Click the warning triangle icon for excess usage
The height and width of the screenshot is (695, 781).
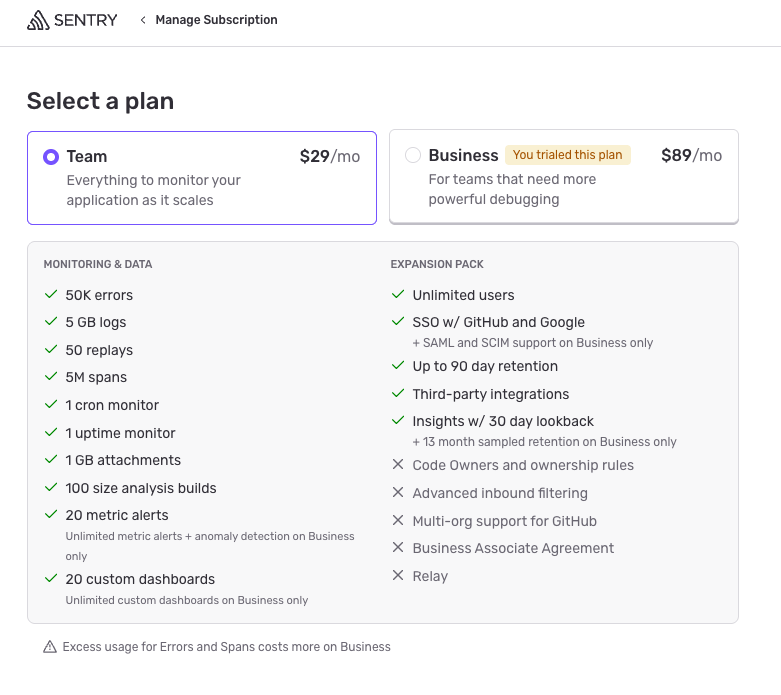[x=50, y=647]
